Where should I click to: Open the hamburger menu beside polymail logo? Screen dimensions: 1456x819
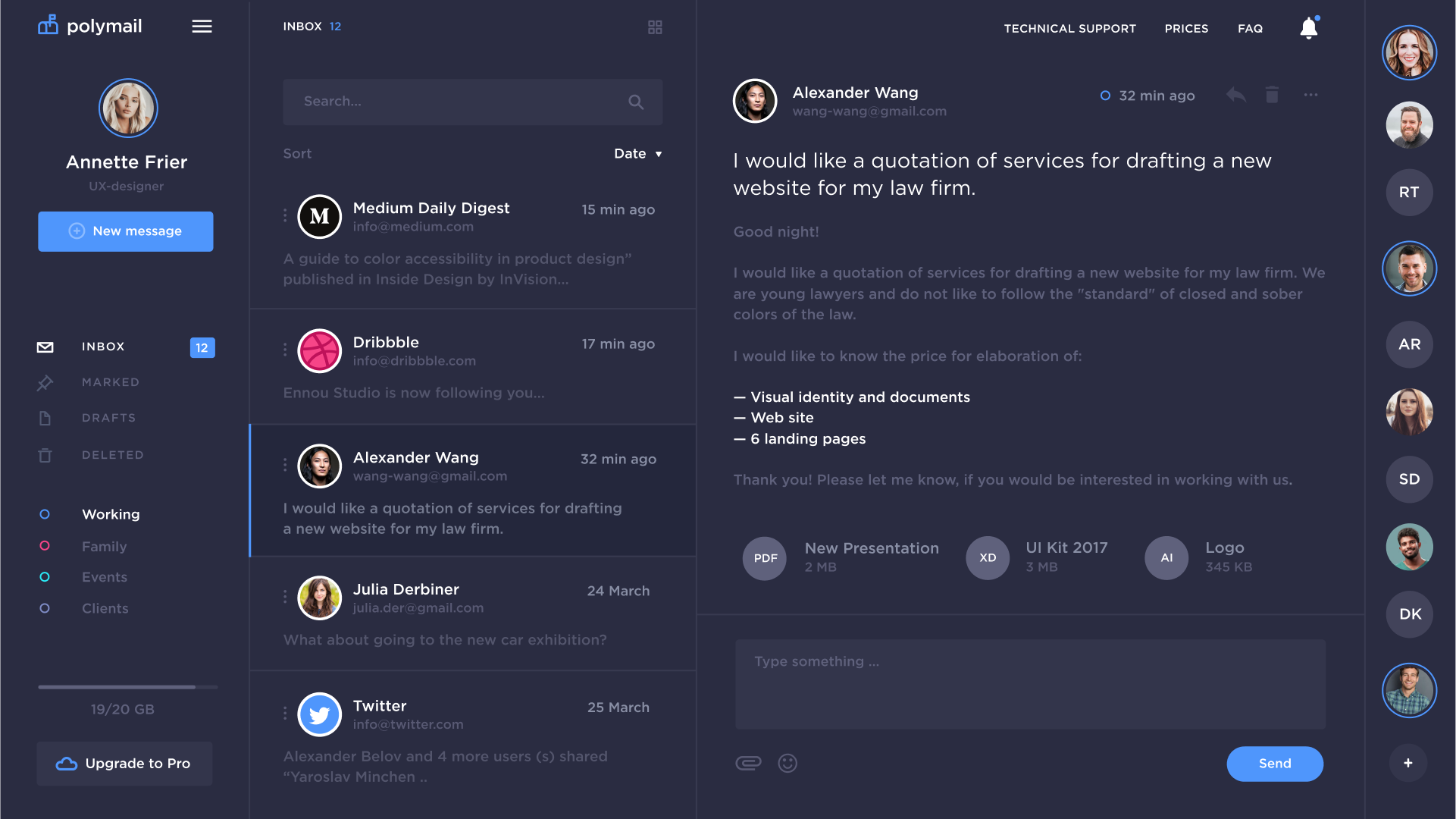coord(202,27)
